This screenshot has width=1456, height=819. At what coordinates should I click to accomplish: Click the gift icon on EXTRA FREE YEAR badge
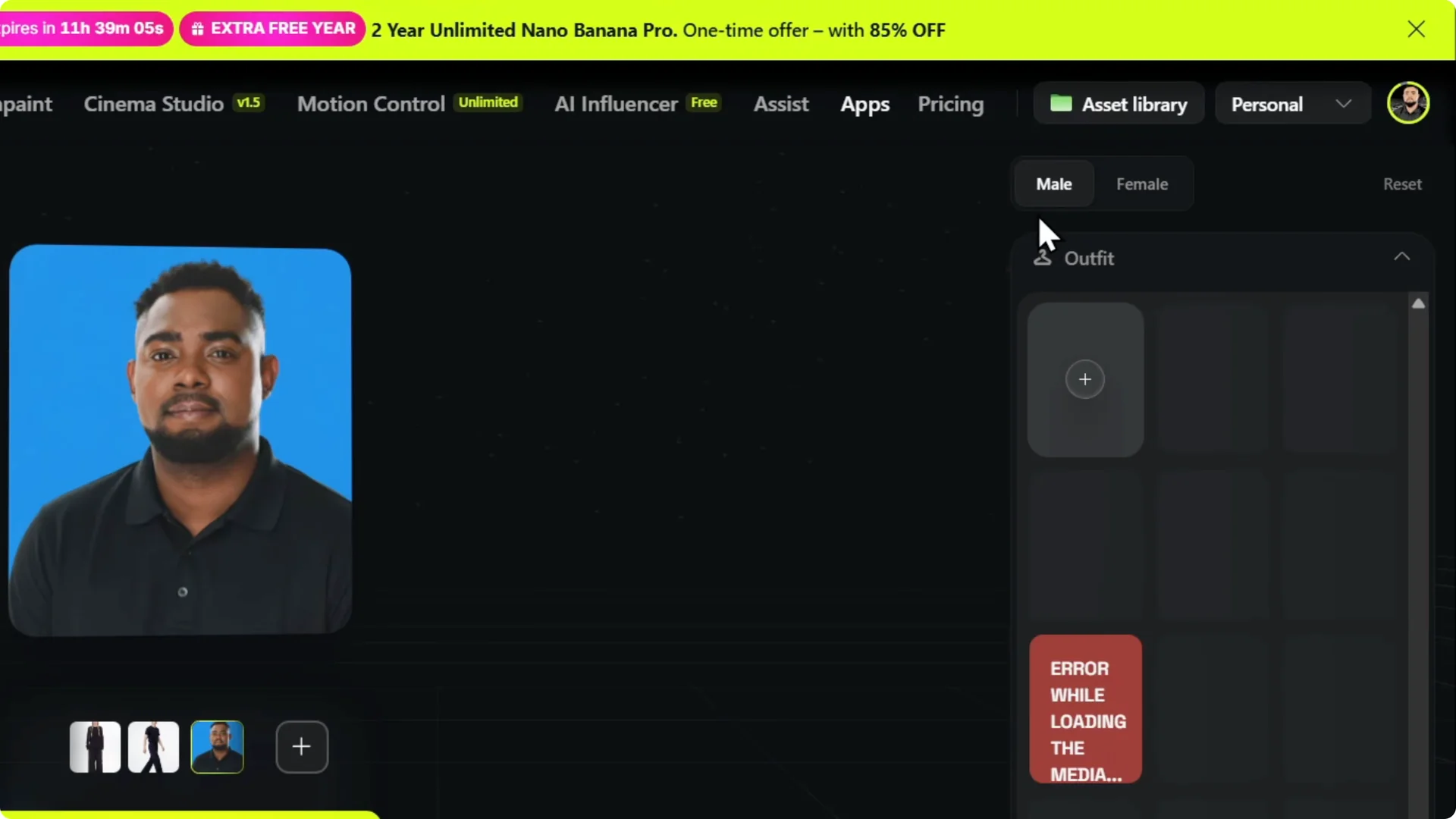click(x=198, y=28)
